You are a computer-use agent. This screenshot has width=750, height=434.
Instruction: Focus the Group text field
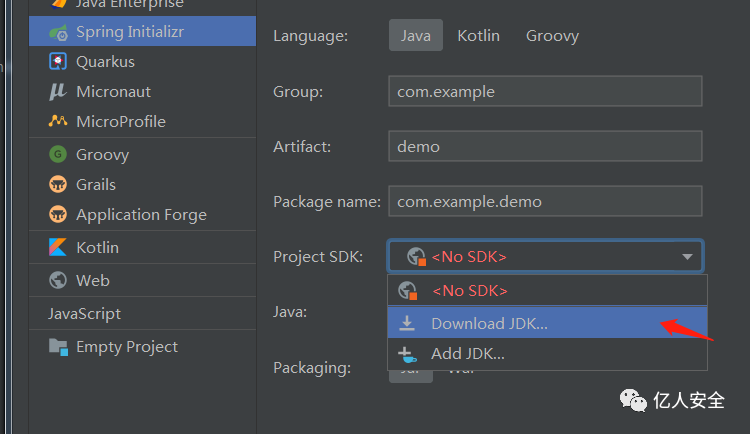[x=545, y=91]
